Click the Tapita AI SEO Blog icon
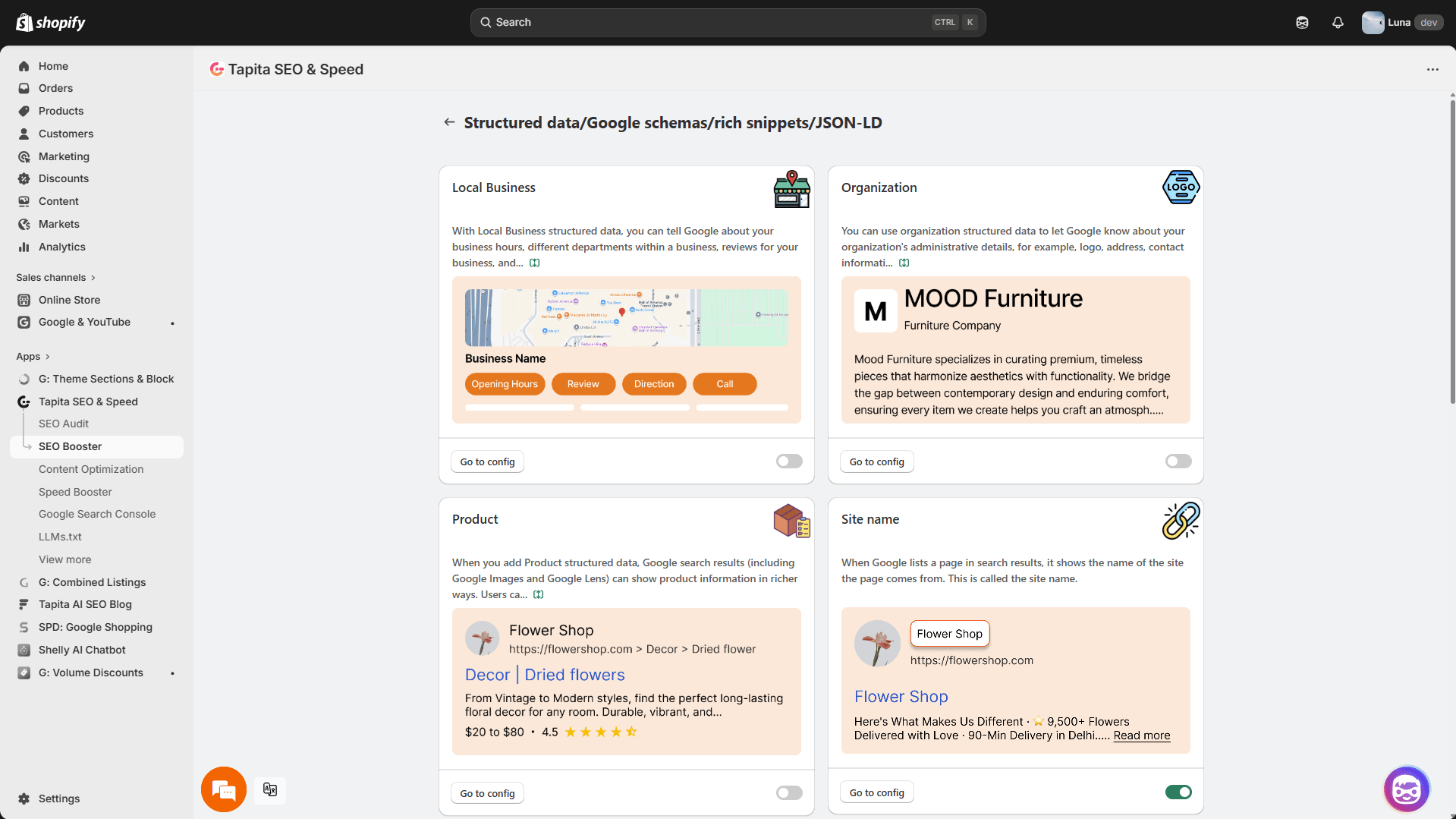The image size is (1456, 819). coord(24,604)
